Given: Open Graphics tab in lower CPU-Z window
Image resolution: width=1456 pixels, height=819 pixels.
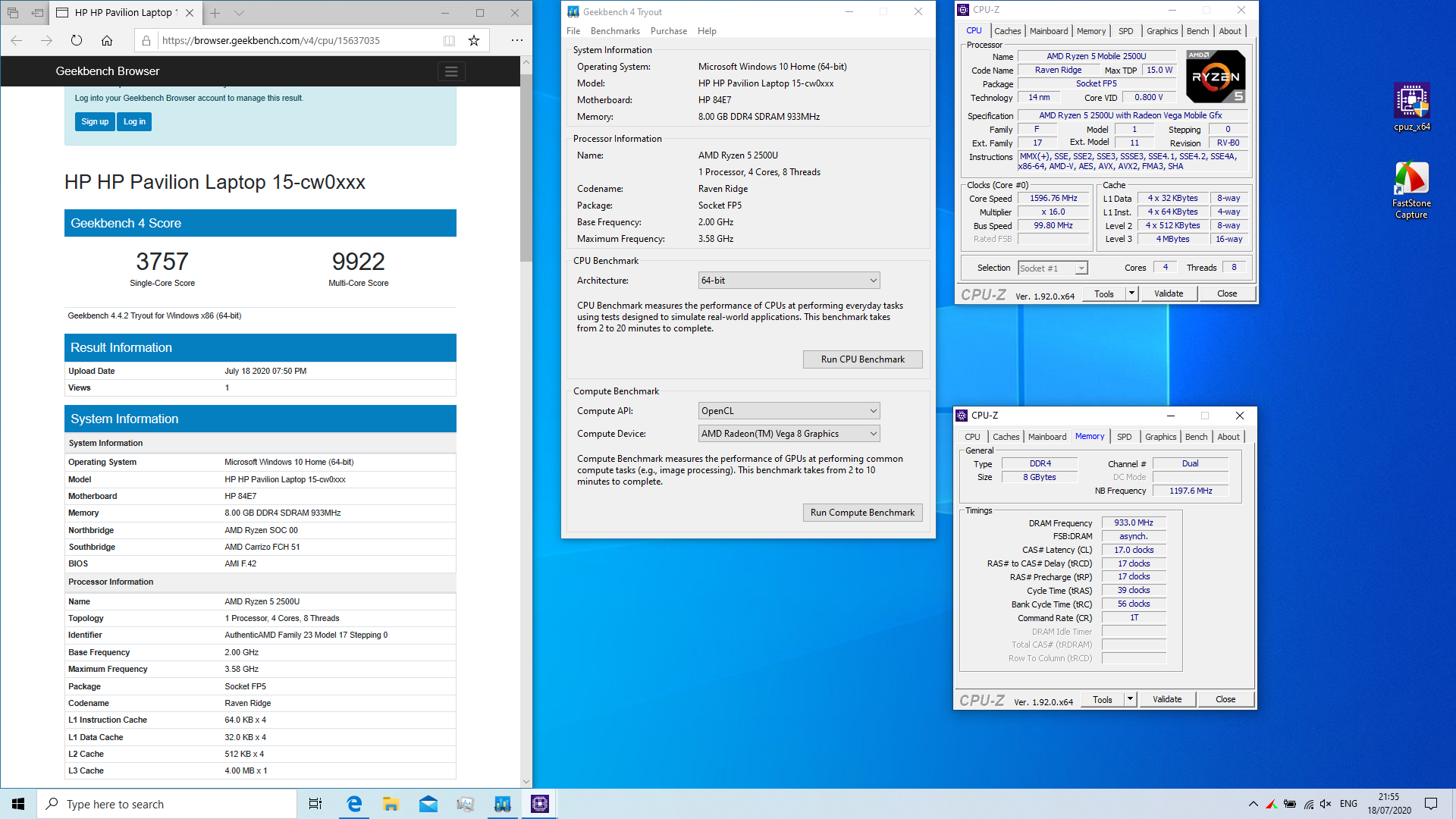Looking at the screenshot, I should pos(1160,437).
